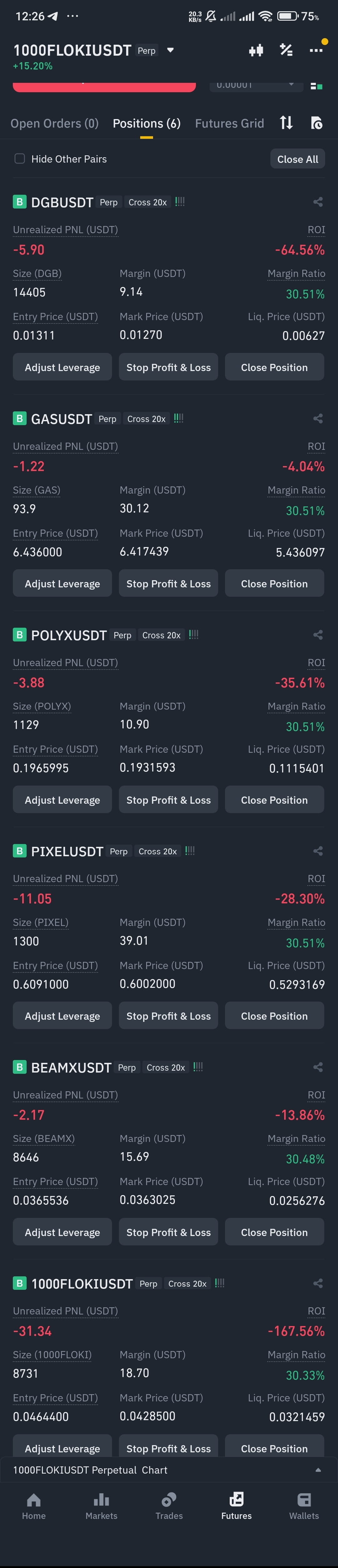Tap the Close All button

click(x=298, y=159)
